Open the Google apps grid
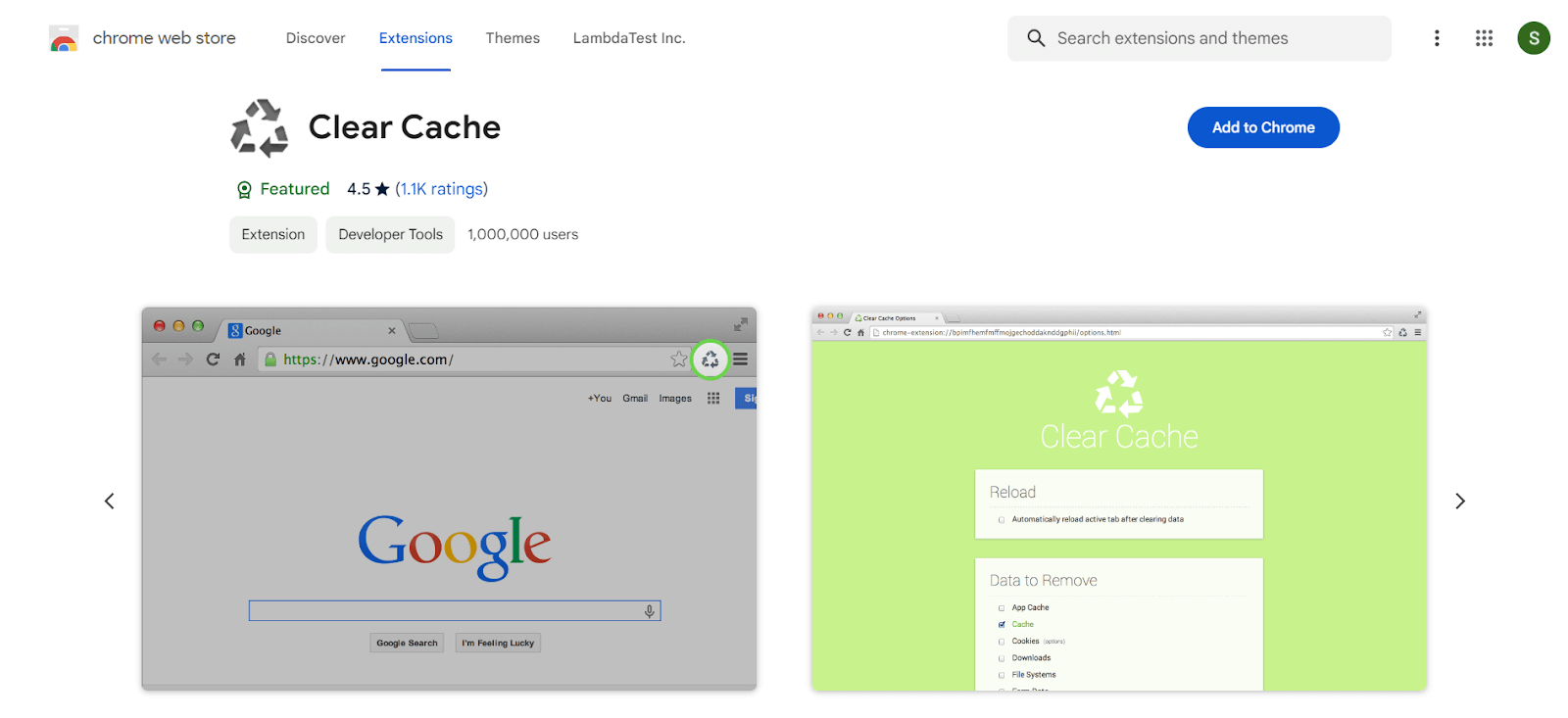The height and width of the screenshot is (718, 1568). [1484, 38]
